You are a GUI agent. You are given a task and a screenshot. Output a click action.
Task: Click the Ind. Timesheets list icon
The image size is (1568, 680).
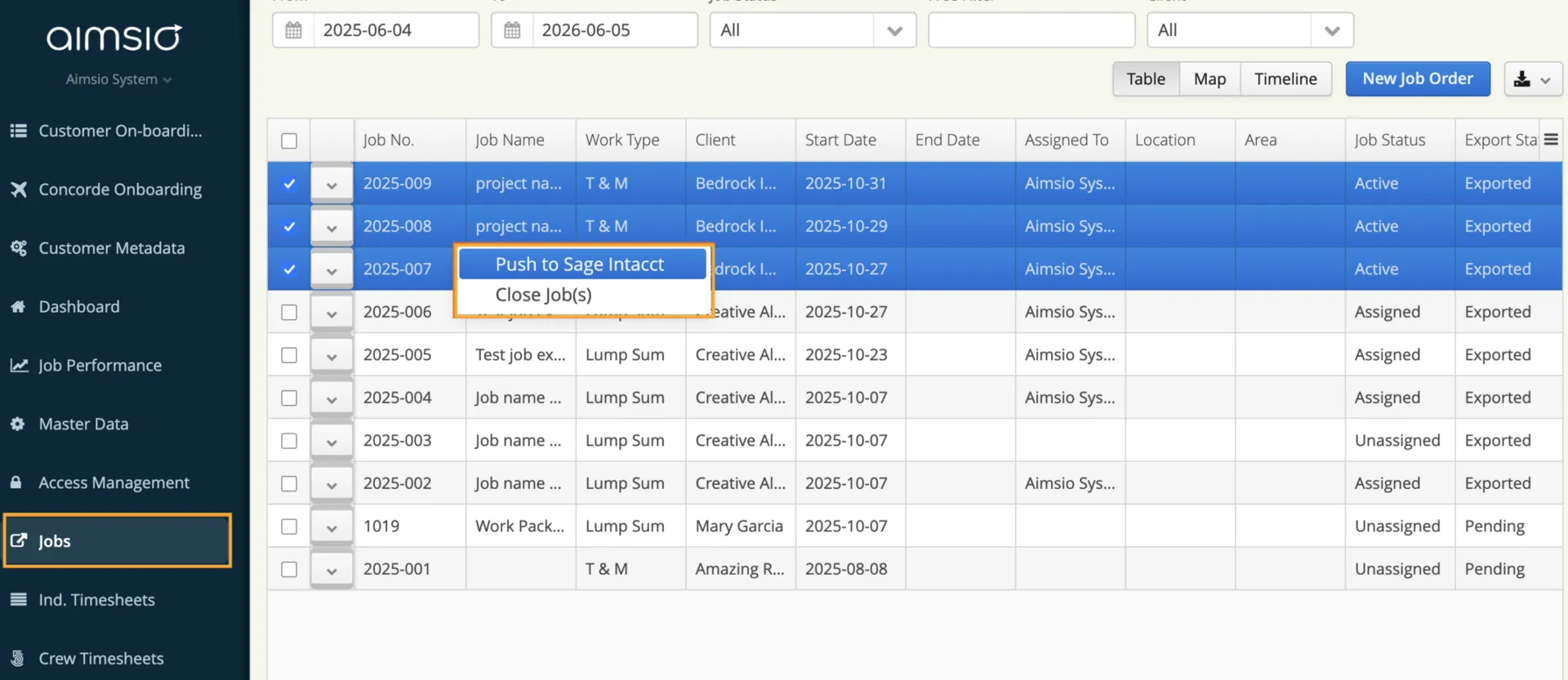pos(19,600)
